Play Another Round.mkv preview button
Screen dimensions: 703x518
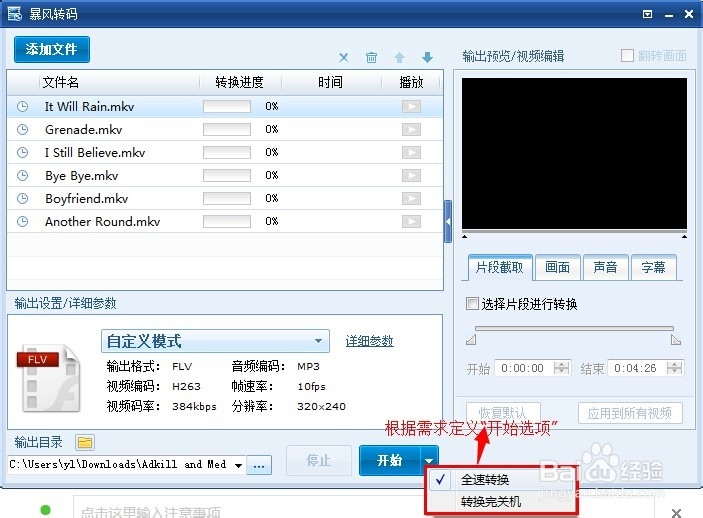click(411, 221)
